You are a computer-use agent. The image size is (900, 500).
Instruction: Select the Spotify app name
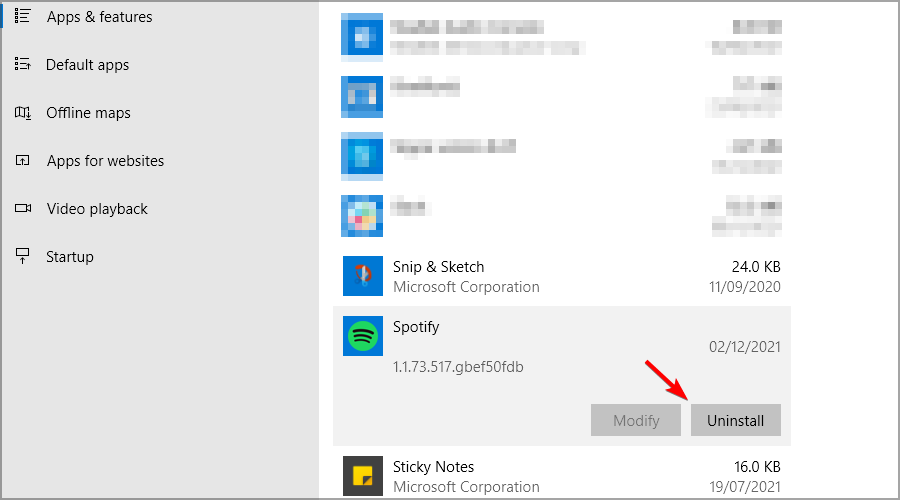pos(416,327)
